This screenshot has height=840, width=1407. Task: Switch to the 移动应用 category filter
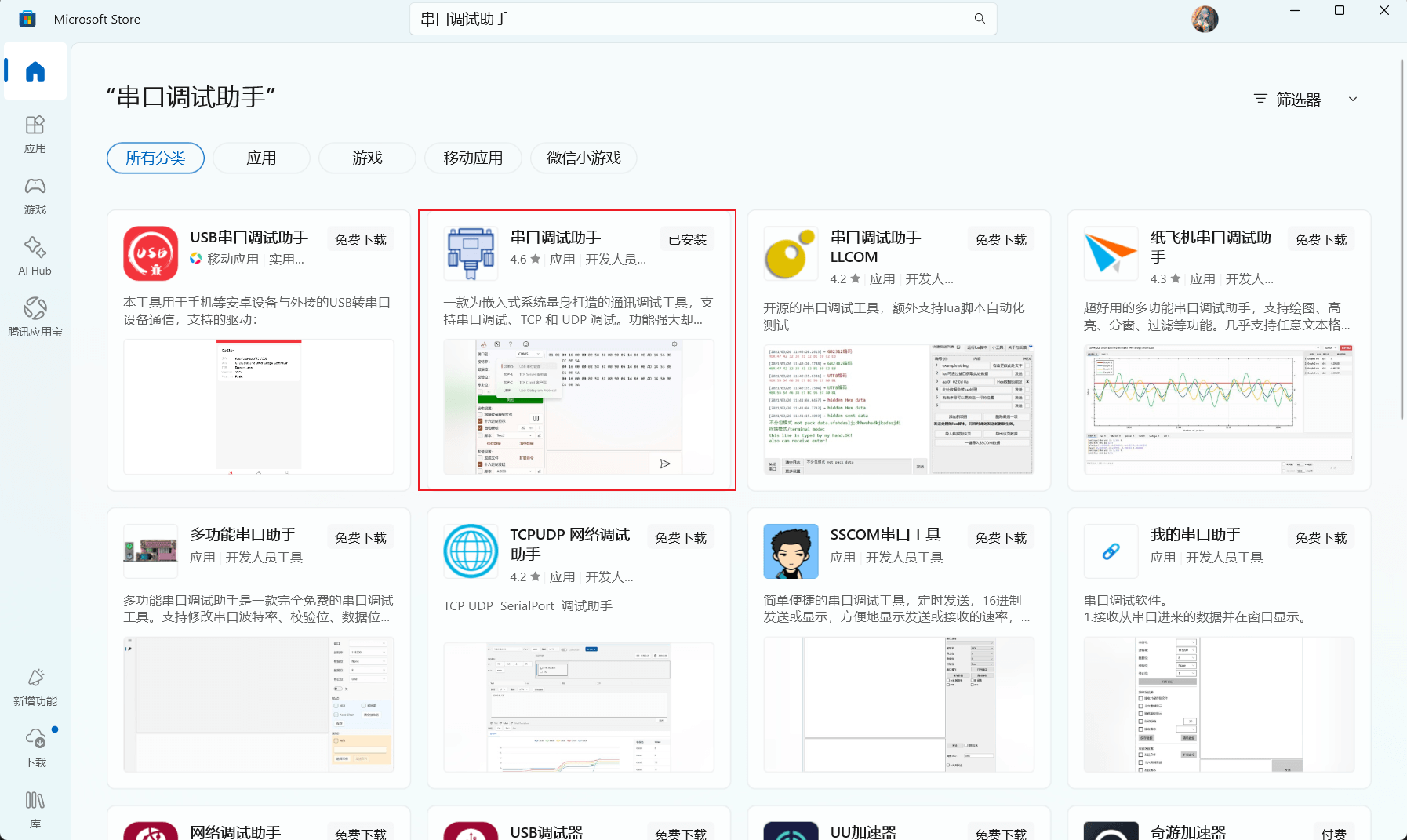pyautogui.click(x=473, y=158)
